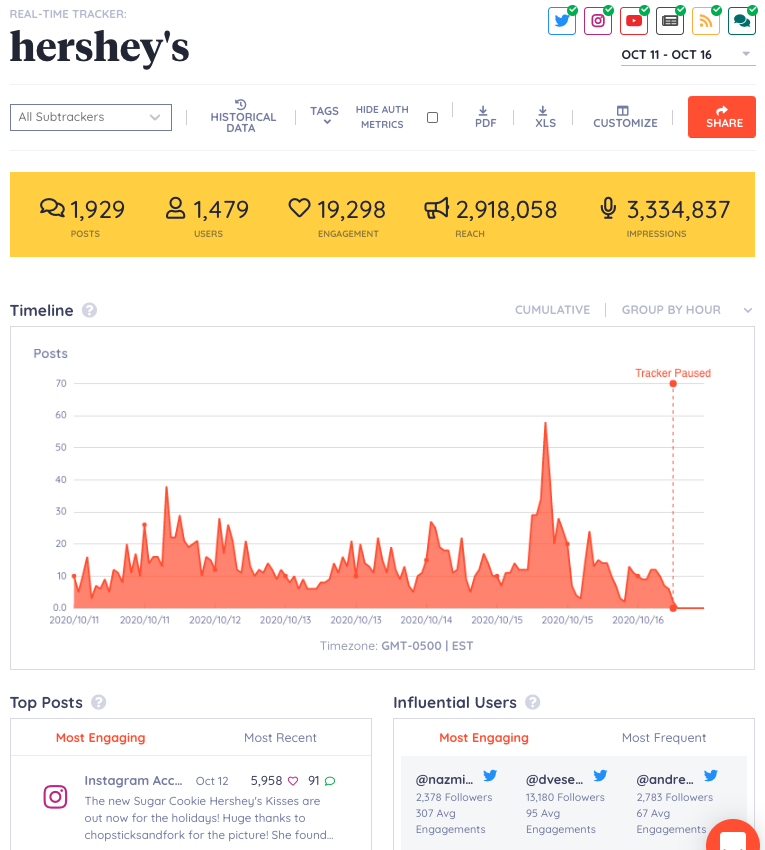This screenshot has width=765, height=850.
Task: Switch the timeline to Cumulative view
Action: [x=552, y=310]
